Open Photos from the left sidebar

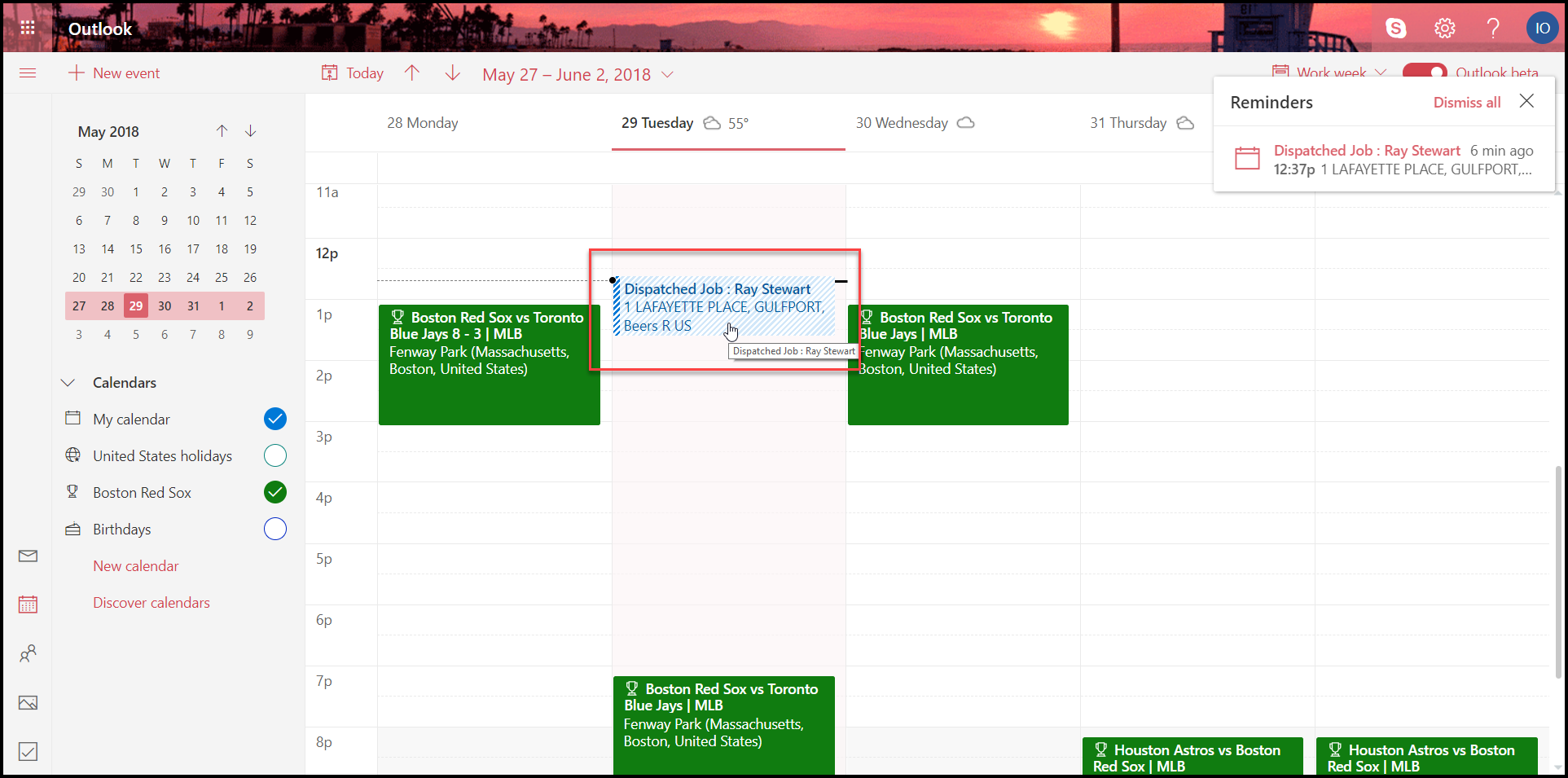click(28, 703)
